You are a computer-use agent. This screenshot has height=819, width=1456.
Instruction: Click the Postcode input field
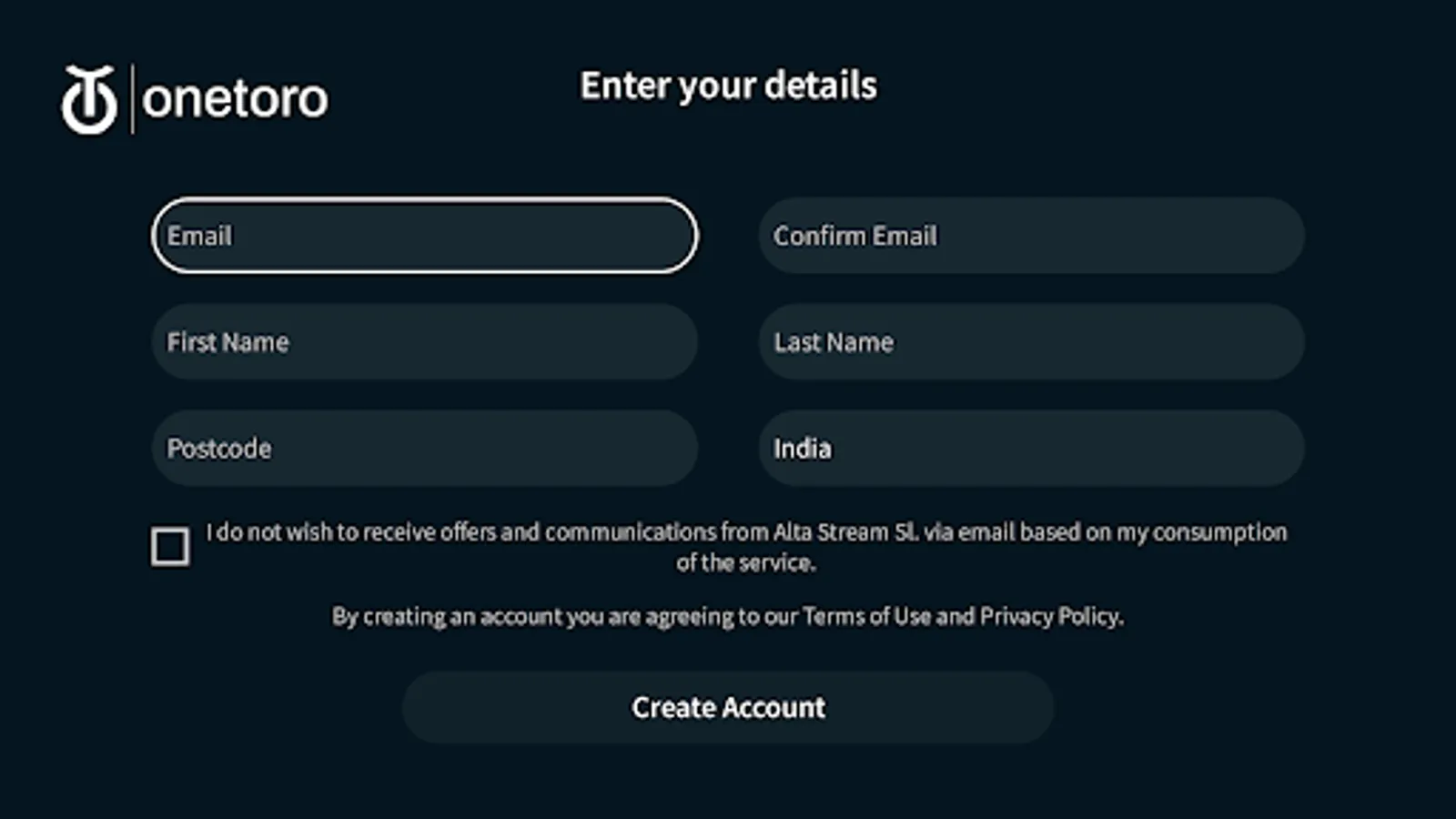(x=425, y=449)
